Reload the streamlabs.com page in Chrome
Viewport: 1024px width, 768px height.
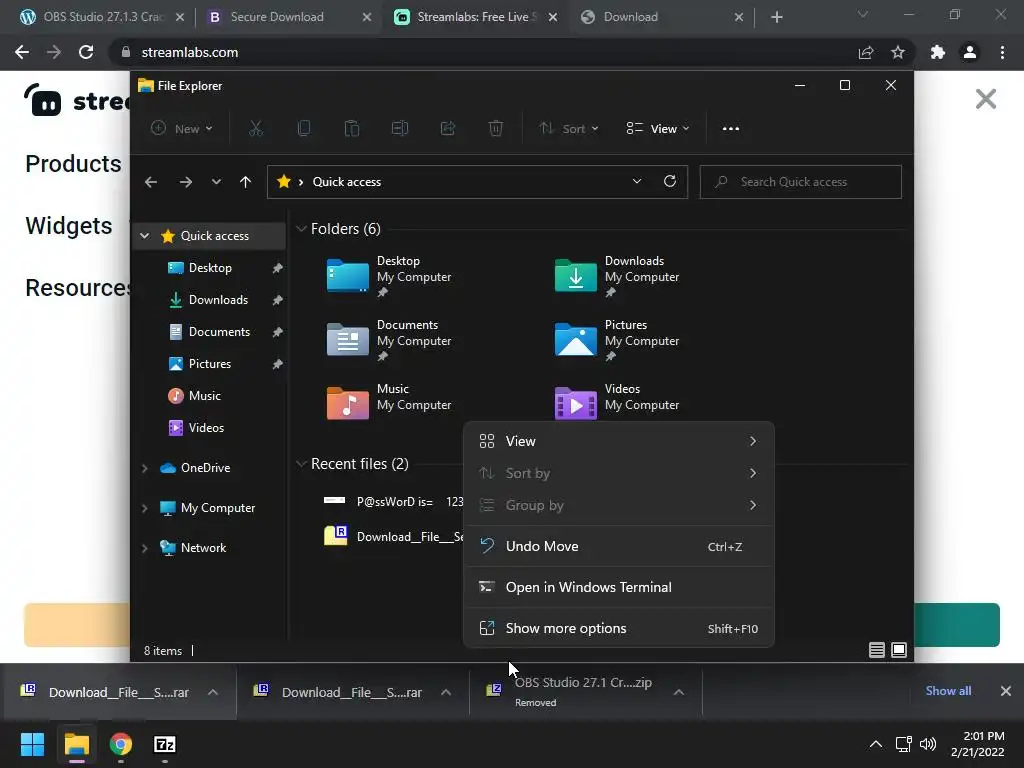coord(86,52)
